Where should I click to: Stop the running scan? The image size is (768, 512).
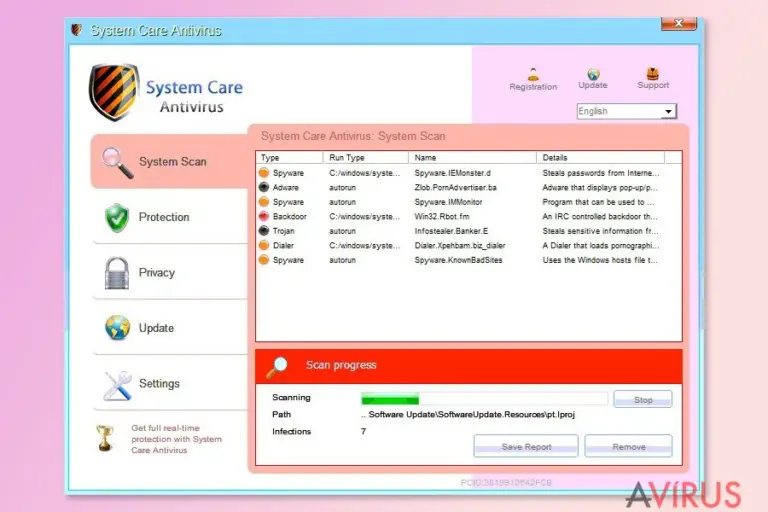coord(643,399)
